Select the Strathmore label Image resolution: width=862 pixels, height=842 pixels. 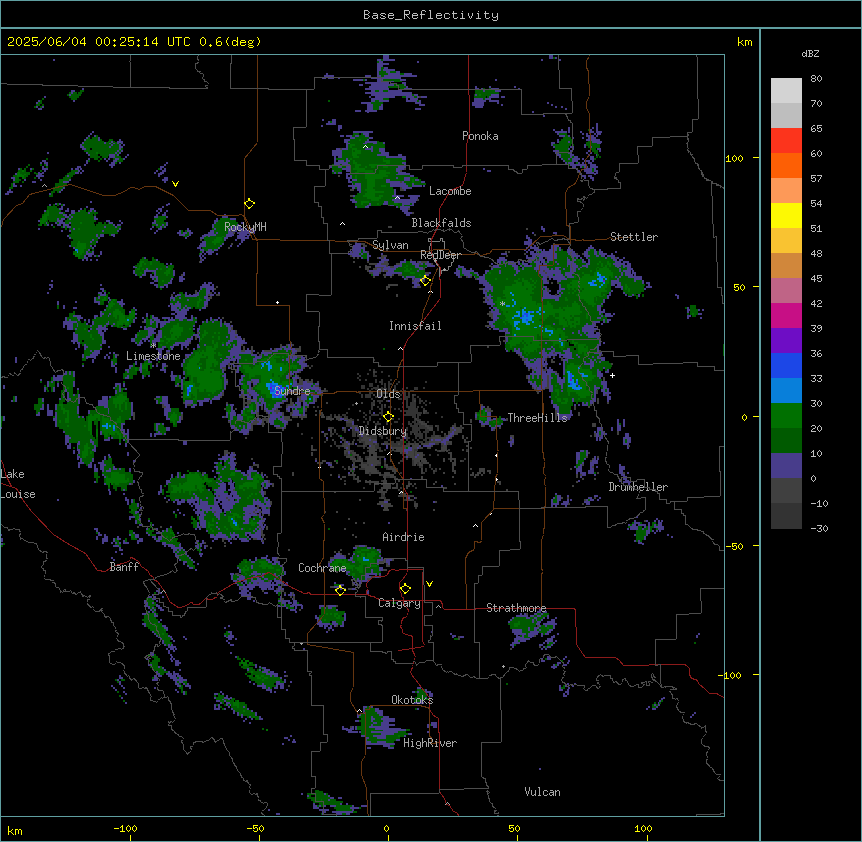516,608
